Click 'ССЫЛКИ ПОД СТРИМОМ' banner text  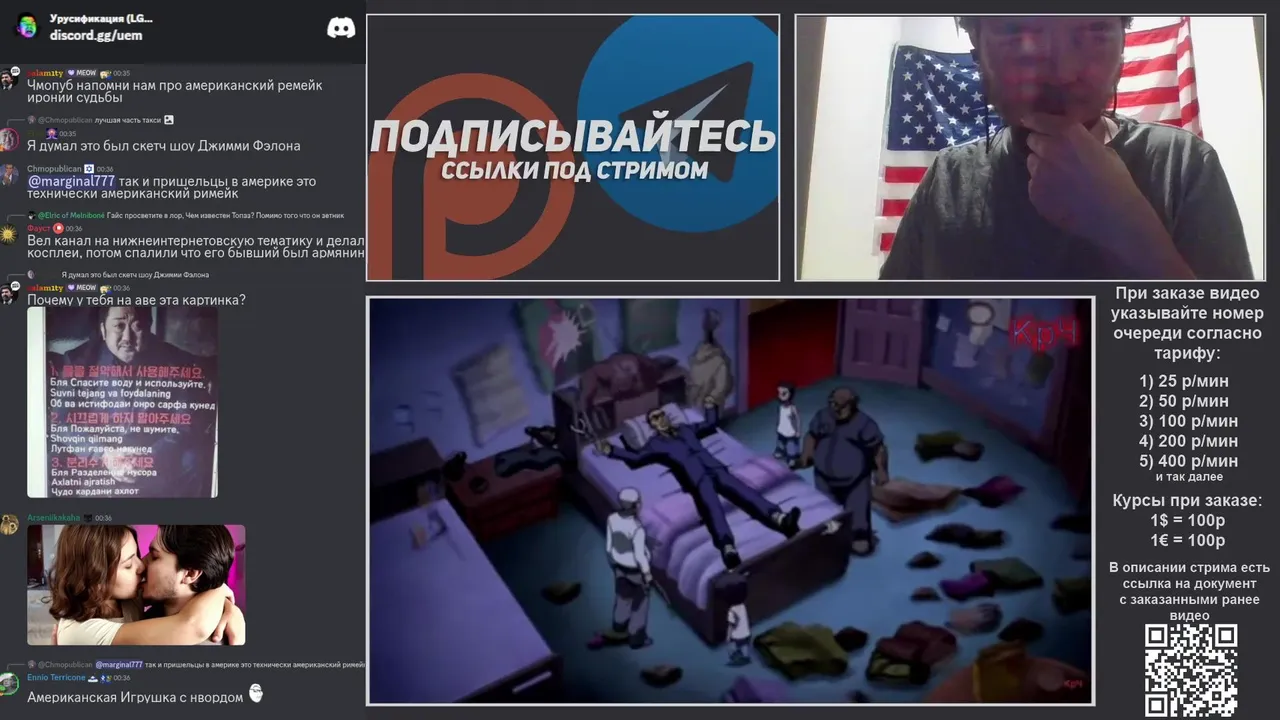click(x=574, y=170)
